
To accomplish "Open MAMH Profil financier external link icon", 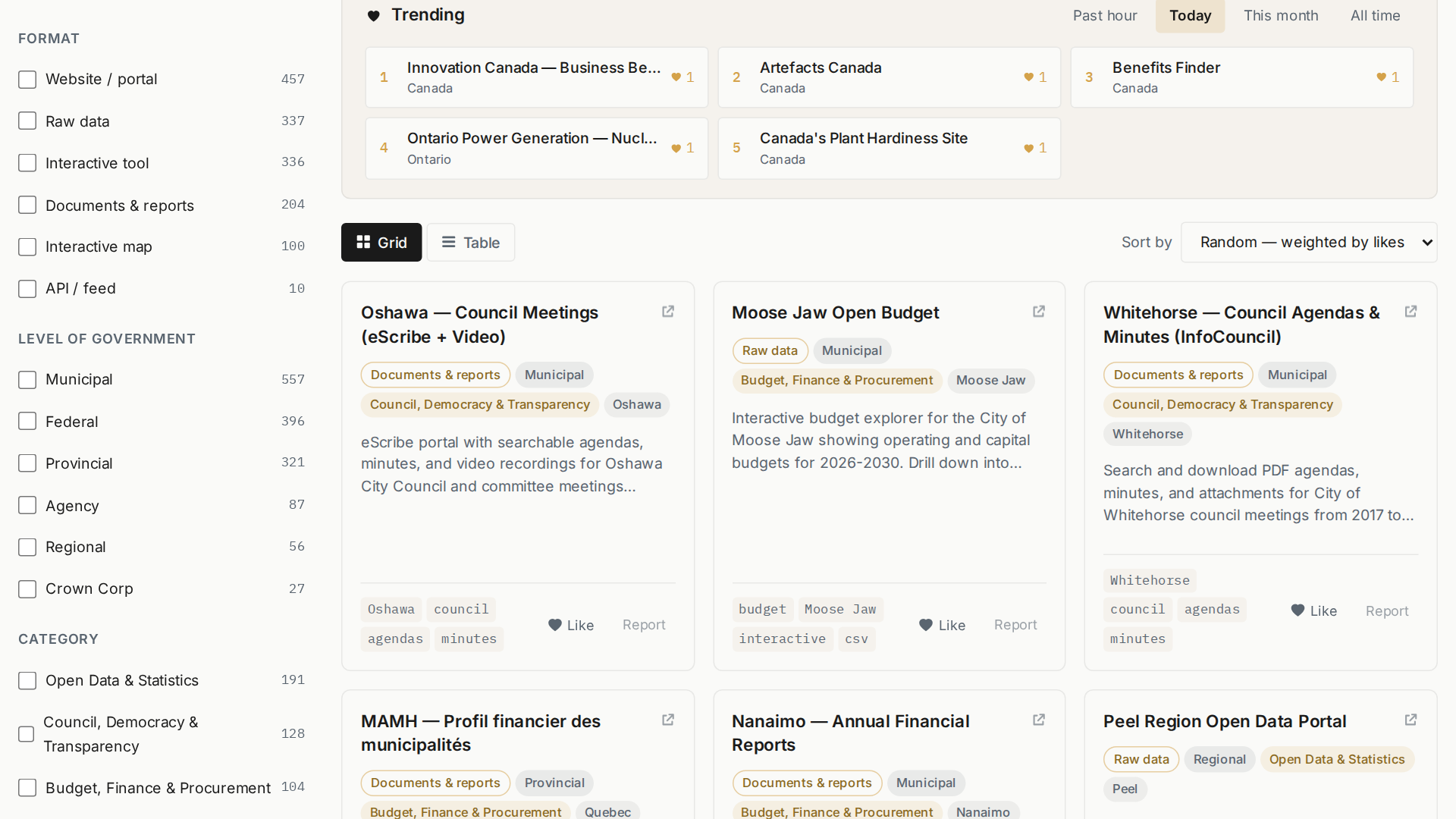I will 668,720.
